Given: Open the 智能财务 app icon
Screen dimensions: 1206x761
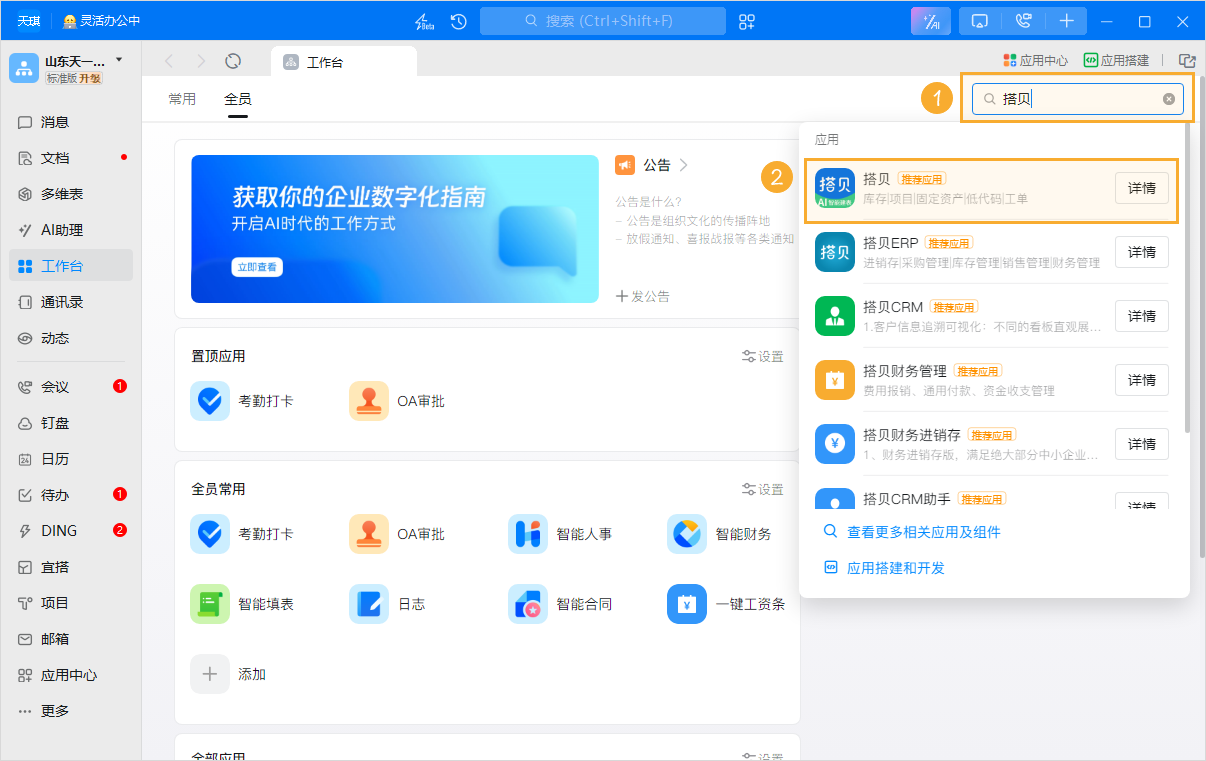Looking at the screenshot, I should (686, 533).
